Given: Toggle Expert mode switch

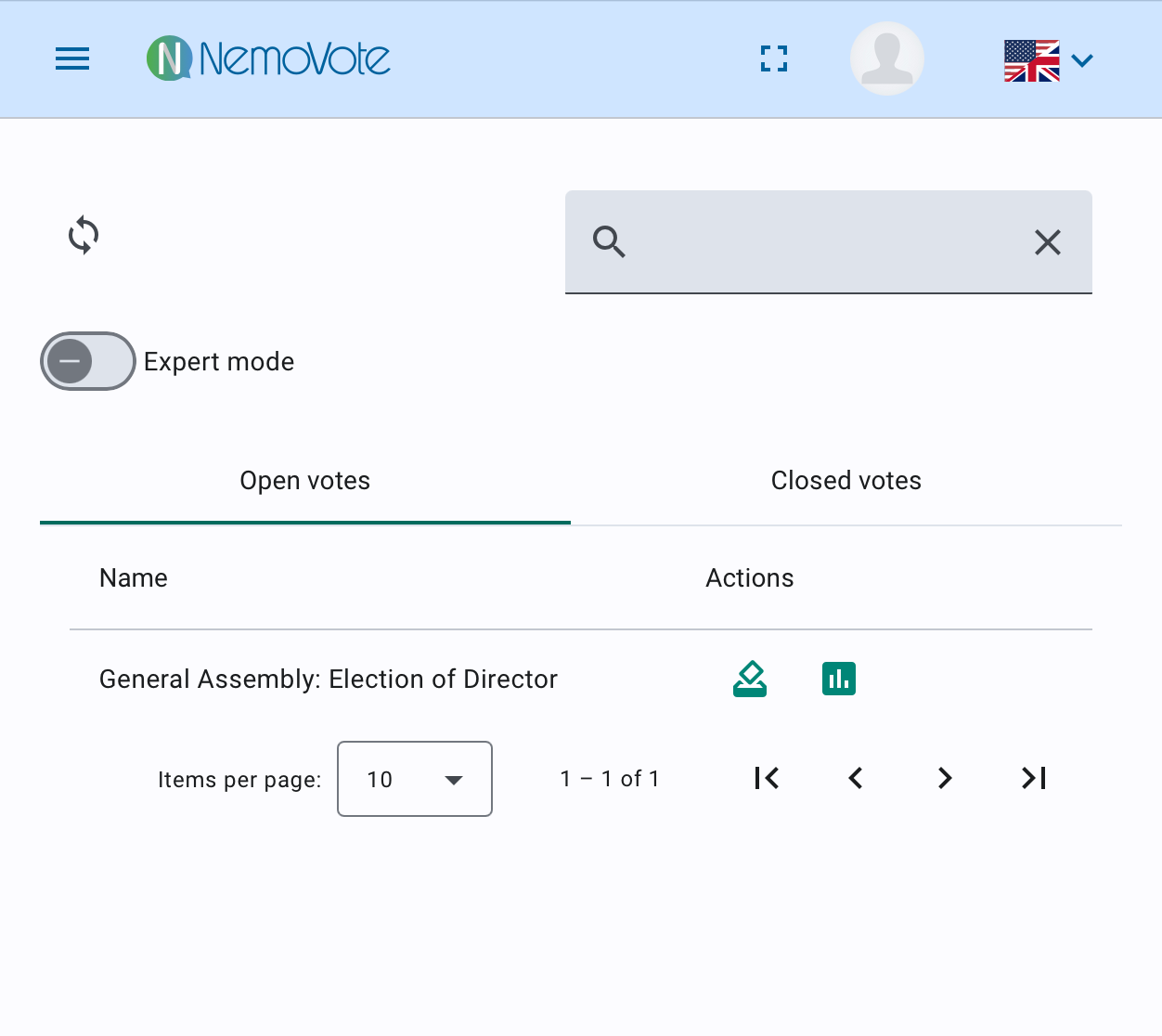Looking at the screenshot, I should [88, 361].
